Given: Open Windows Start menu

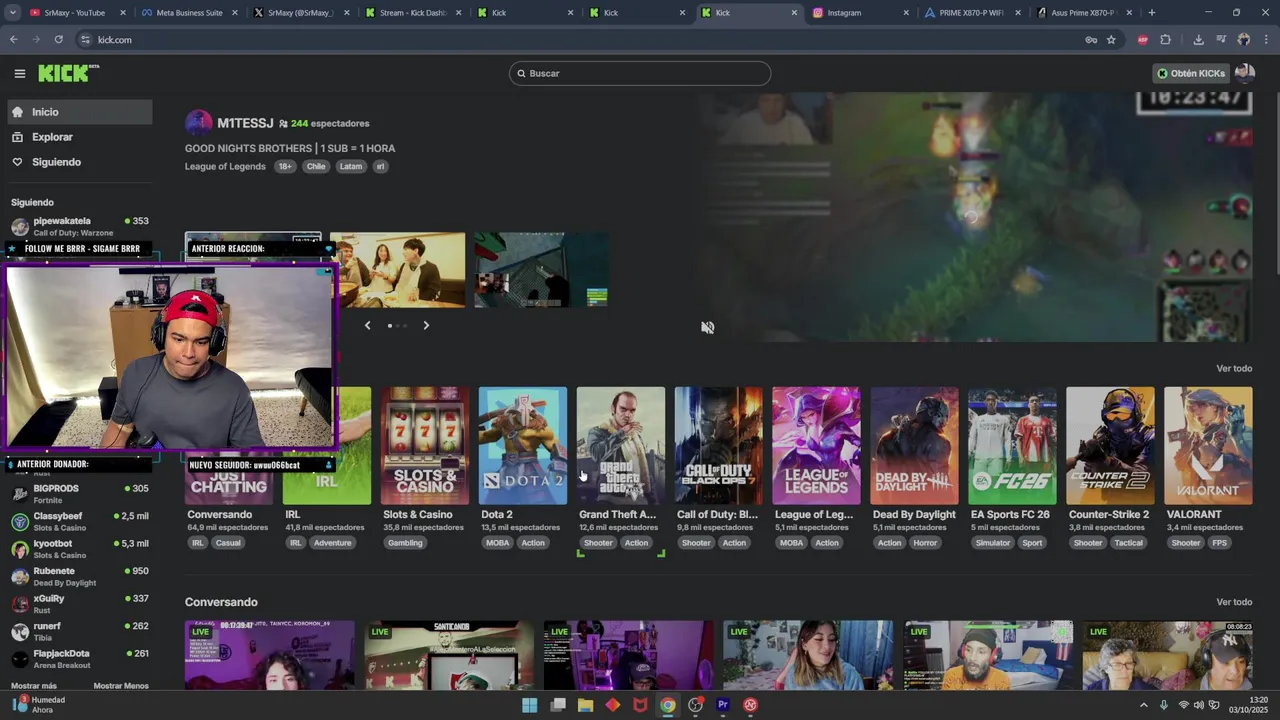Looking at the screenshot, I should coord(529,705).
